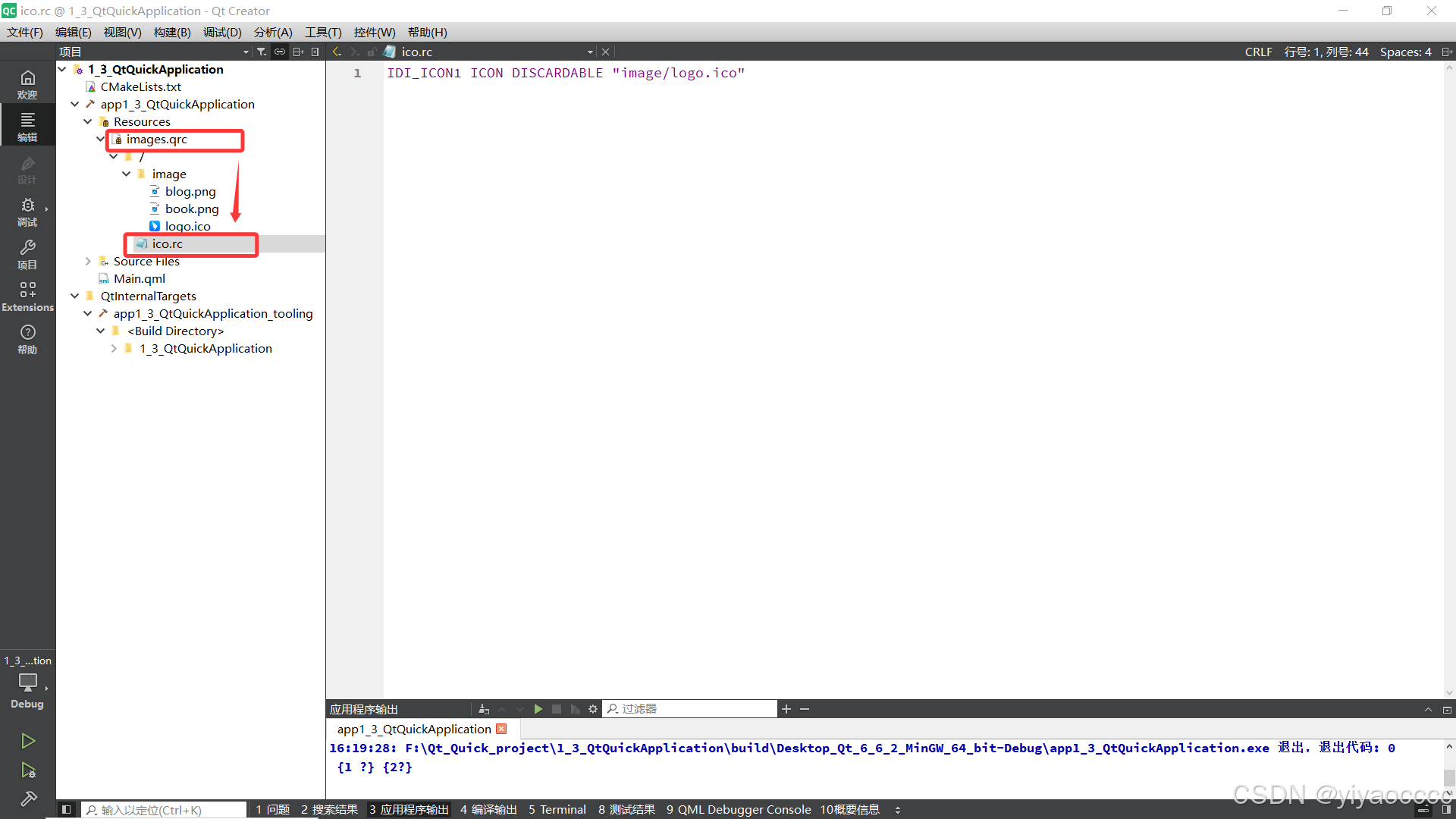Toggle synchronize with editor link icon
The height and width of the screenshot is (819, 1456).
(x=279, y=51)
